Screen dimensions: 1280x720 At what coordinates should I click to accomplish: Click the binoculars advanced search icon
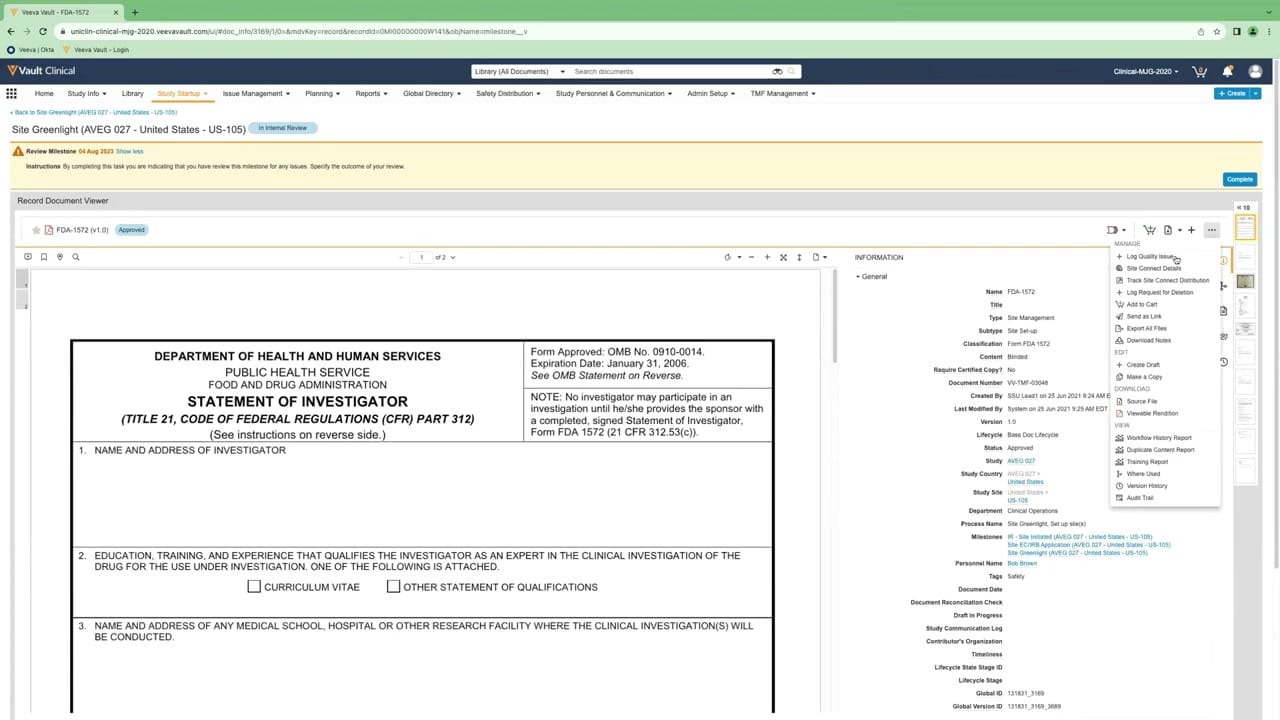(x=777, y=72)
